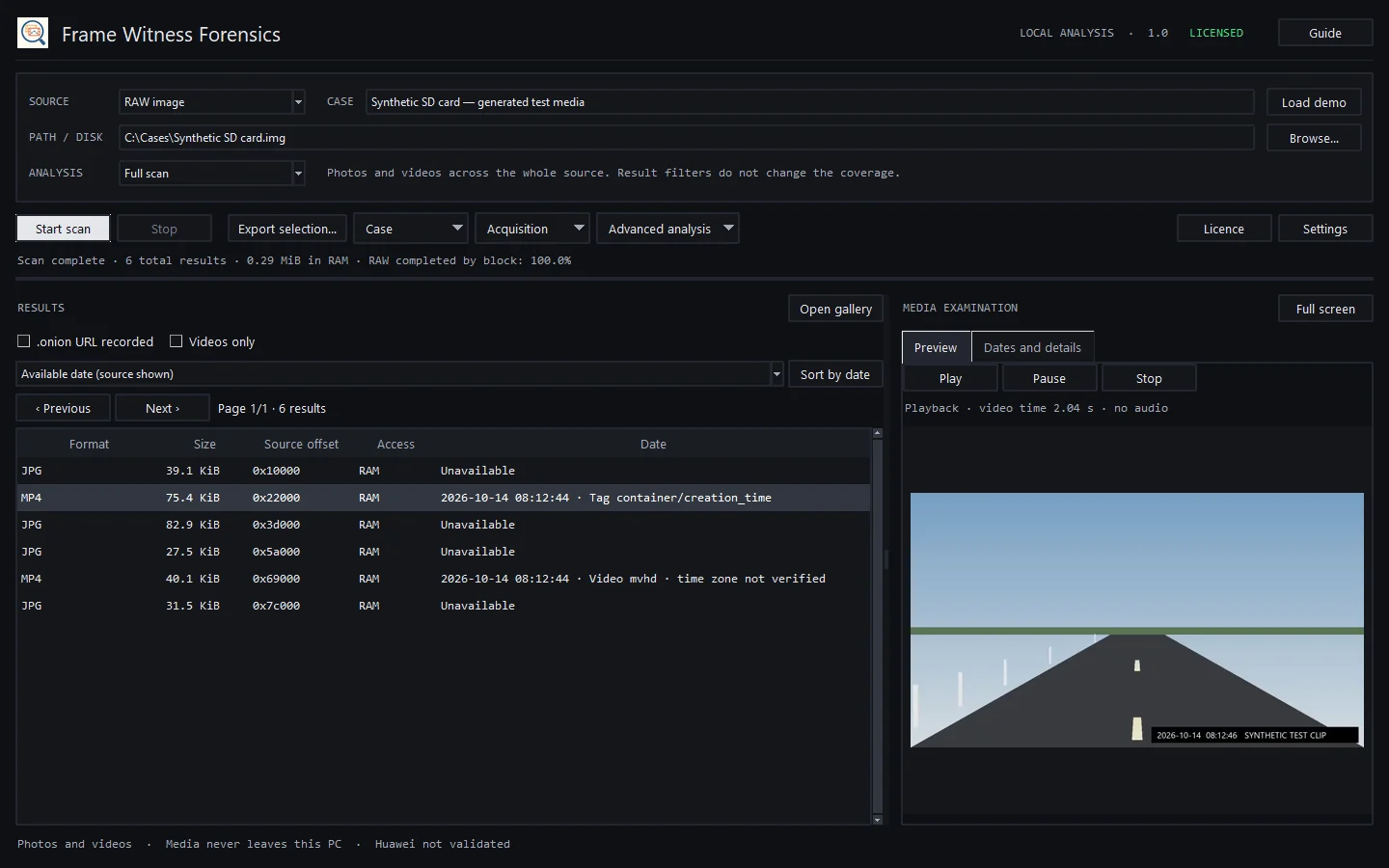Screen dimensions: 1389x868
Task: Select the JPG row at offset 0x7c000
Action: pos(444,606)
